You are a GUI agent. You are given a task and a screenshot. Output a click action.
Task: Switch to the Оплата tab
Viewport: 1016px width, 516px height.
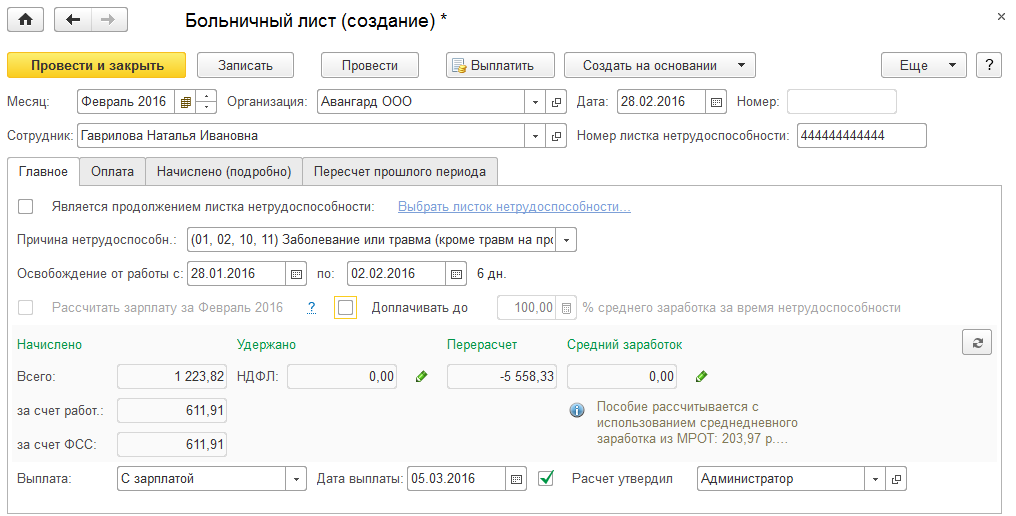tap(112, 172)
